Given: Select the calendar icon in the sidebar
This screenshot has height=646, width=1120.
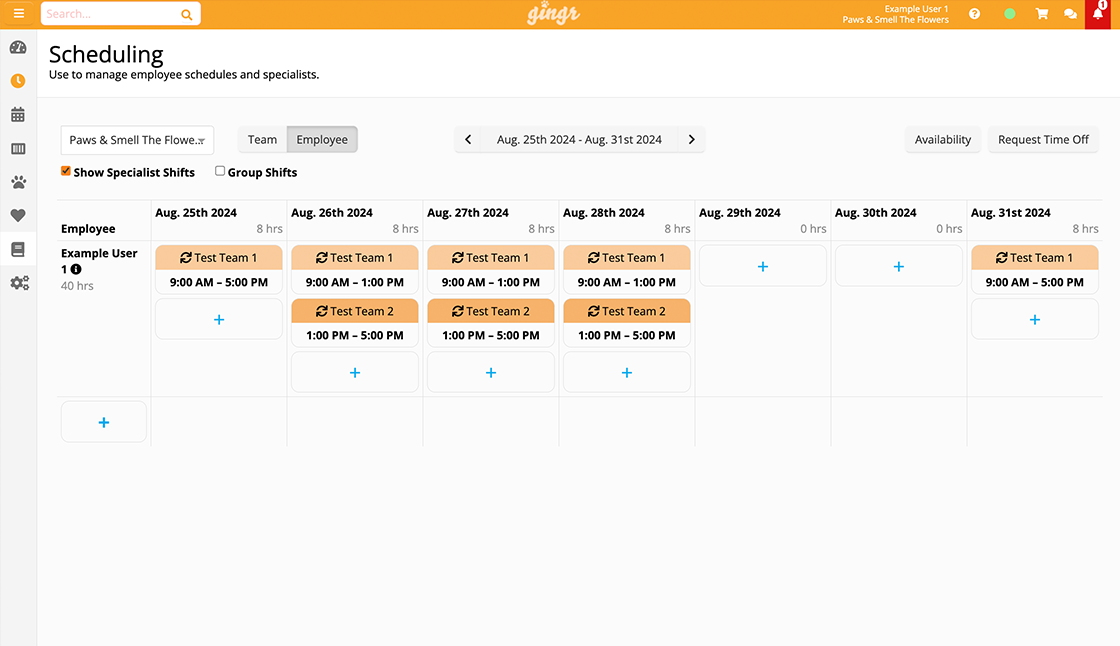Looking at the screenshot, I should 18,114.
